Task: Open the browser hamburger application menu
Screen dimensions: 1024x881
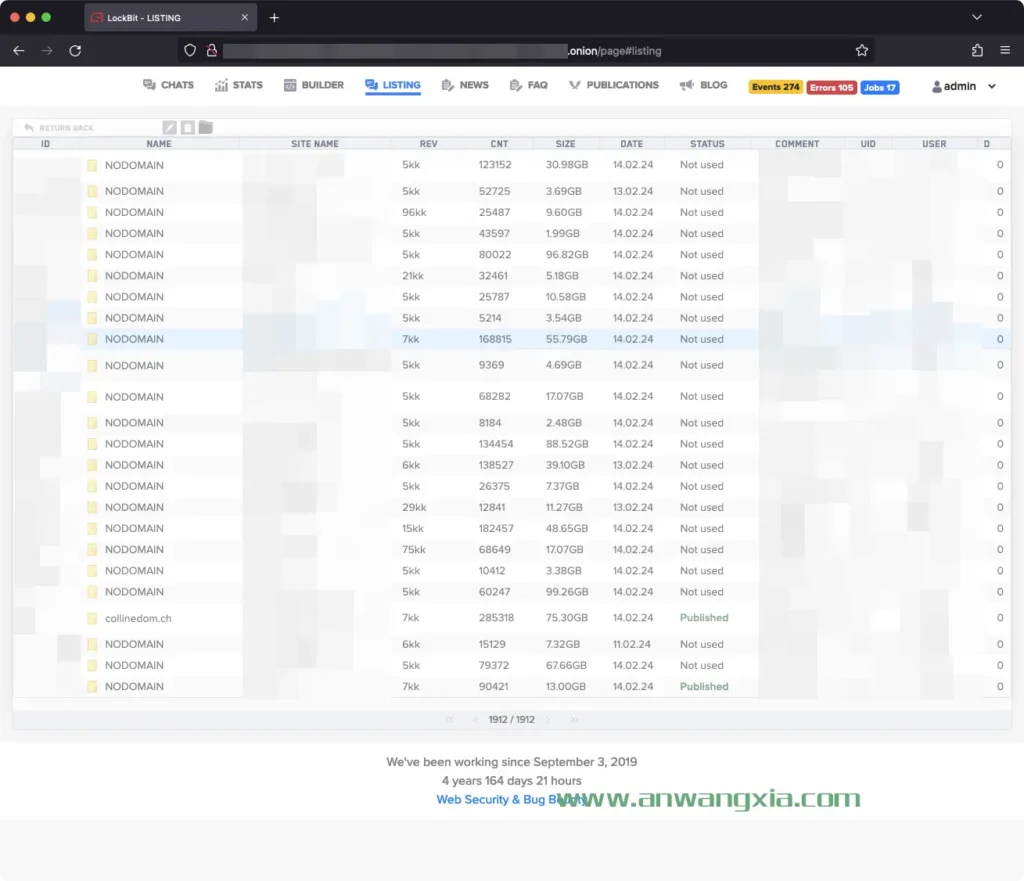Action: click(x=1005, y=50)
